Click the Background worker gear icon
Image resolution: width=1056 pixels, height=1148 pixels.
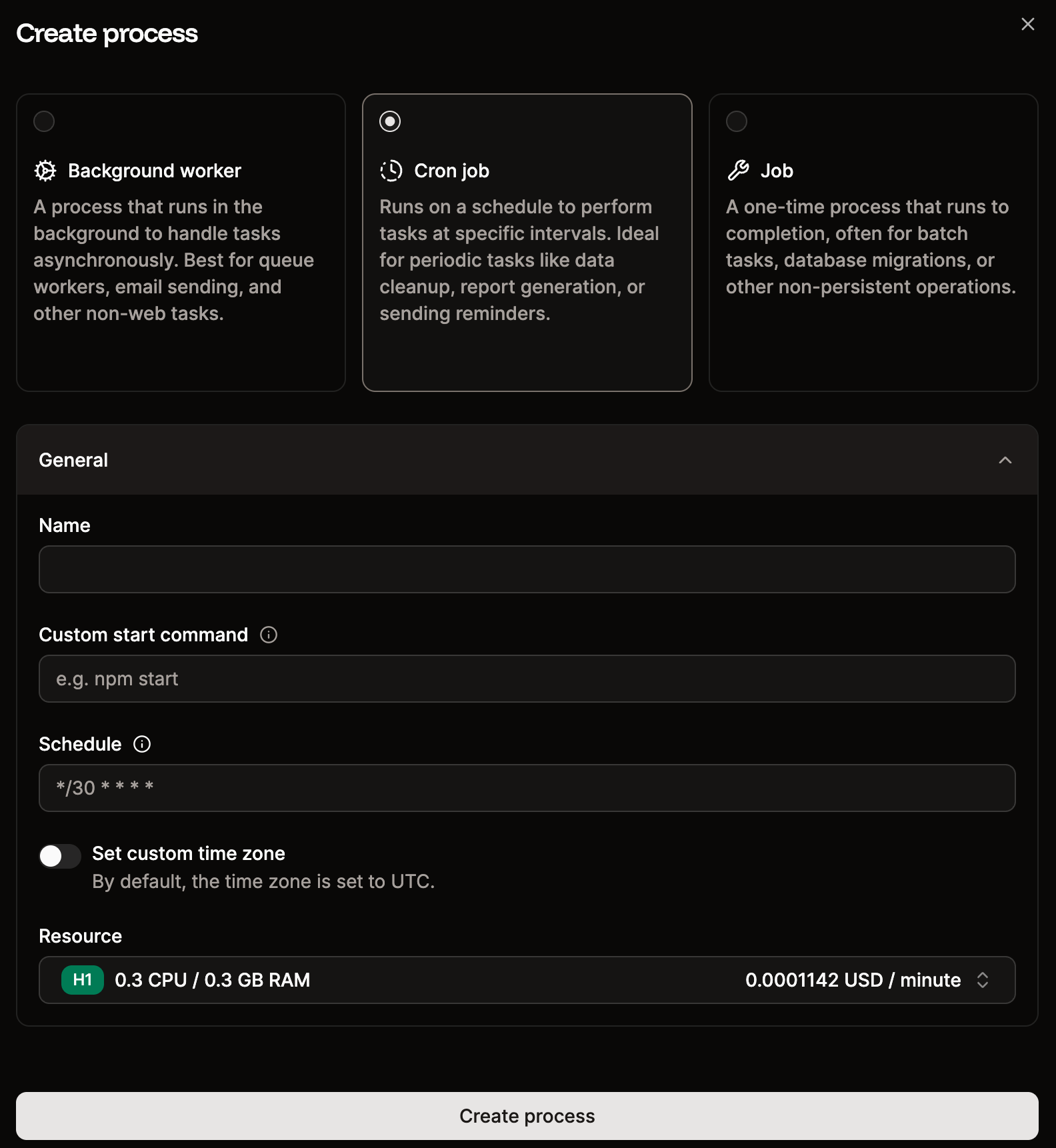pos(44,171)
